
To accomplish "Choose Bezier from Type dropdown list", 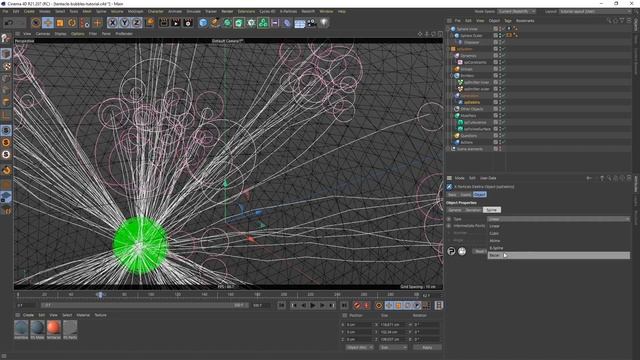I will [558, 256].
